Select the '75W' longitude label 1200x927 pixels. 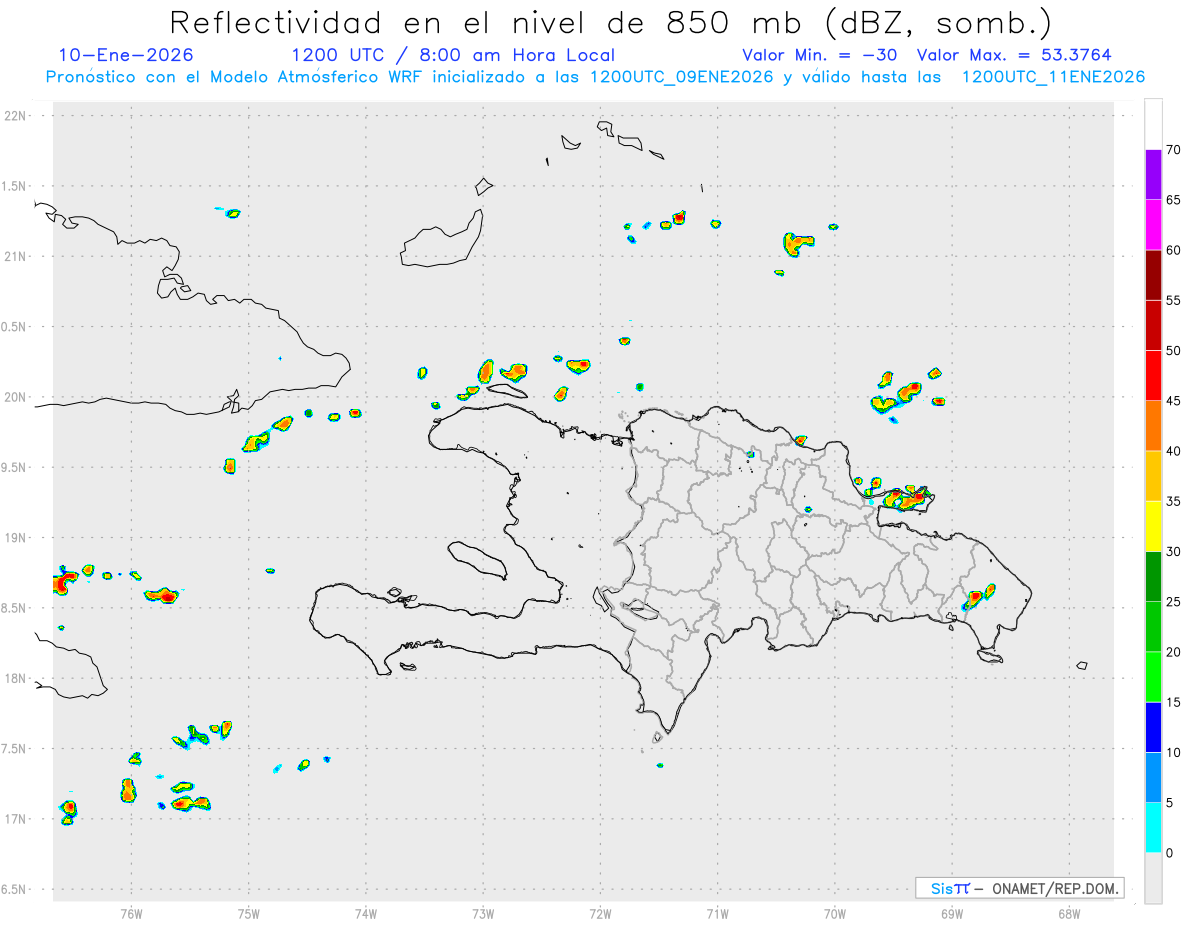(249, 913)
